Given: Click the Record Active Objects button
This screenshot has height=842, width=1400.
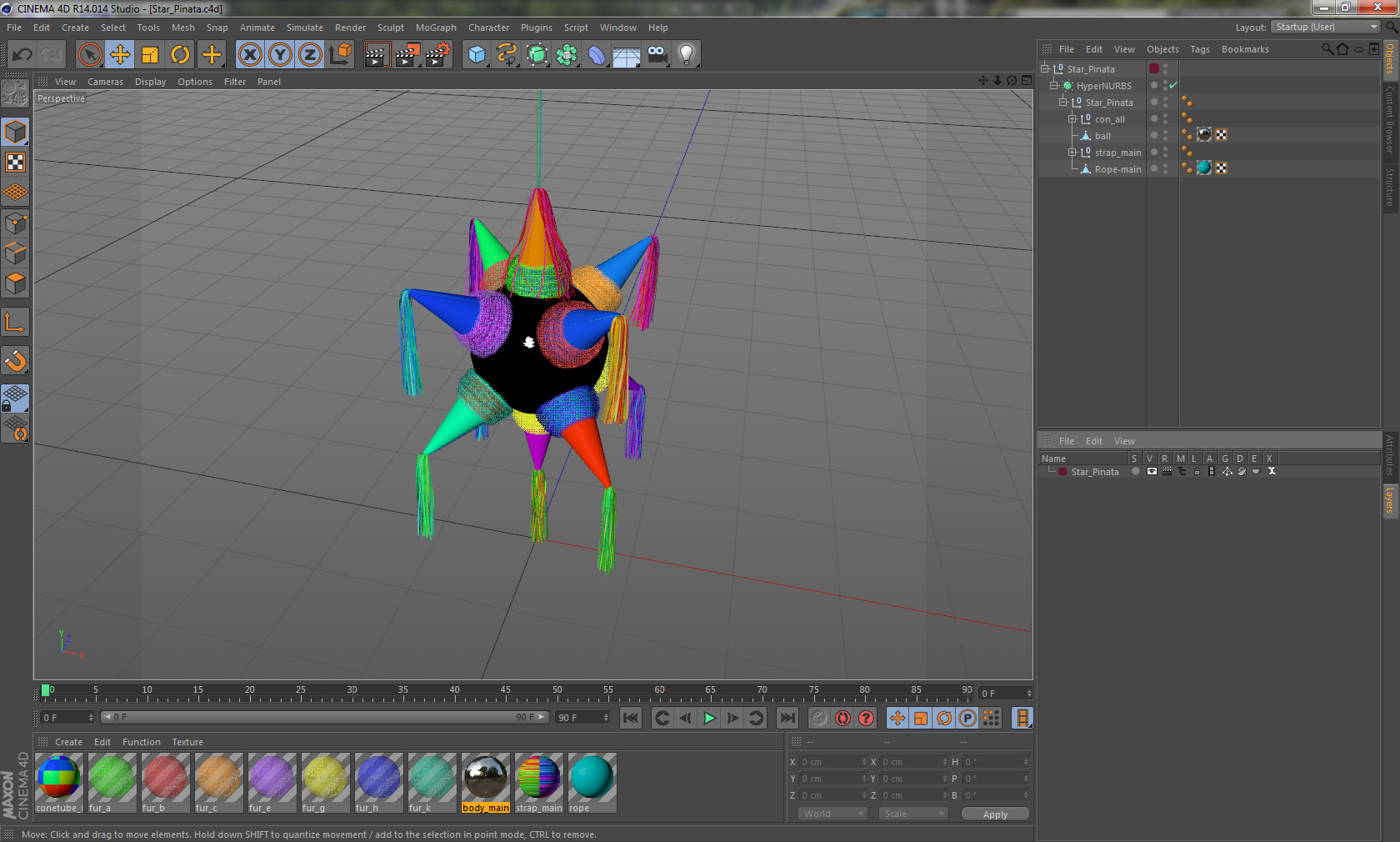Looking at the screenshot, I should coord(819,718).
